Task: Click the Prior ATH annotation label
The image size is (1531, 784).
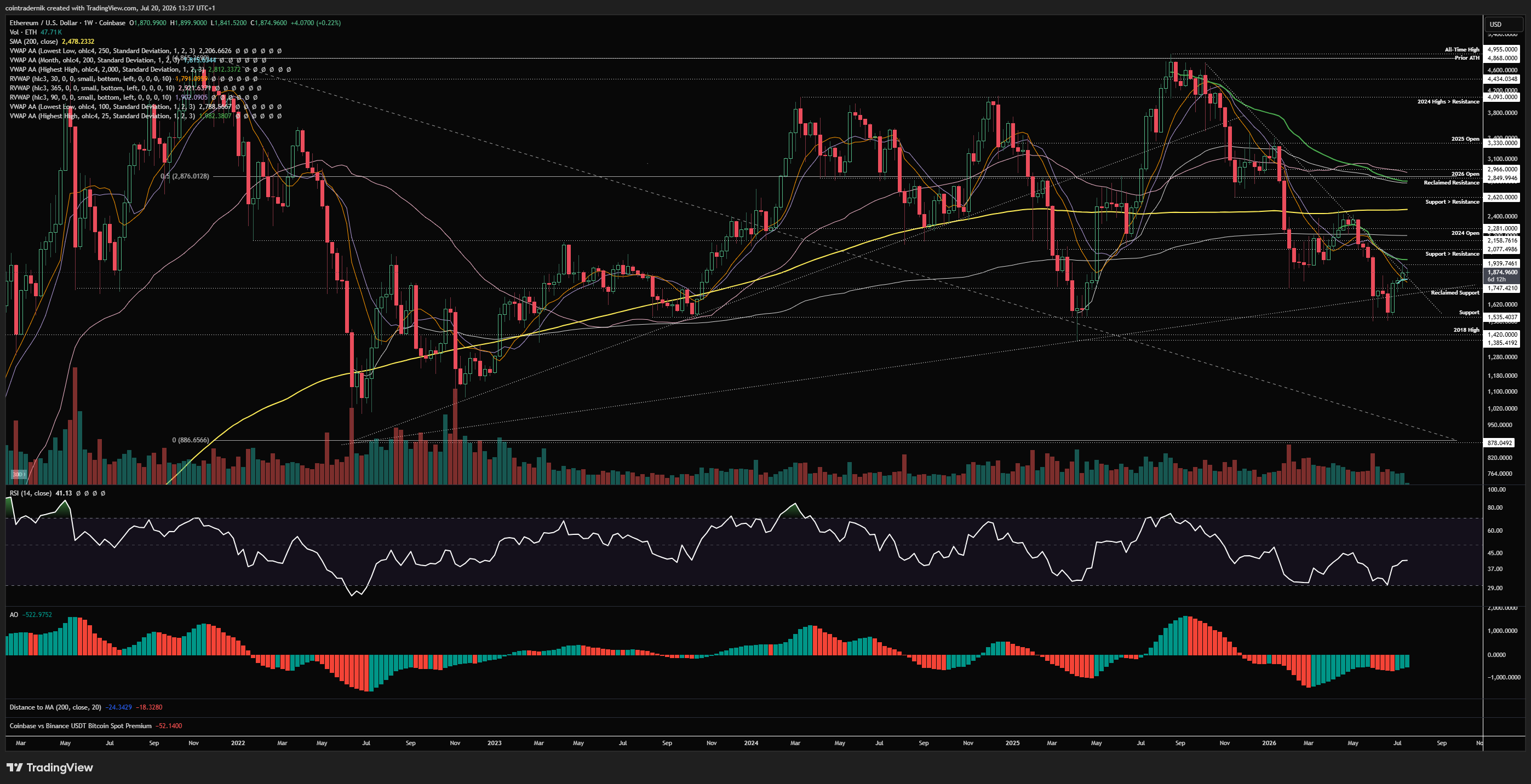Action: pyautogui.click(x=1467, y=57)
